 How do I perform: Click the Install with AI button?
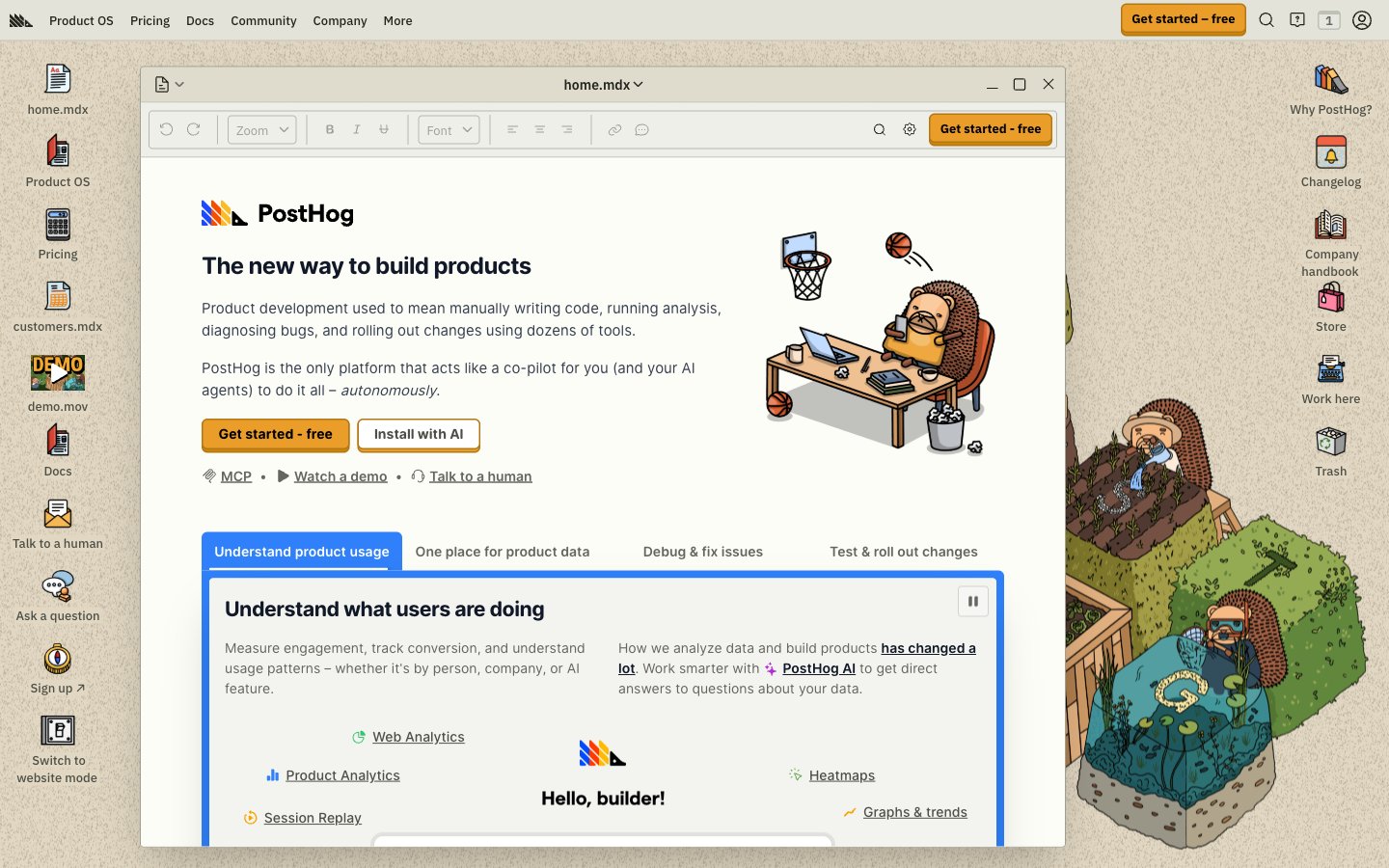(419, 434)
